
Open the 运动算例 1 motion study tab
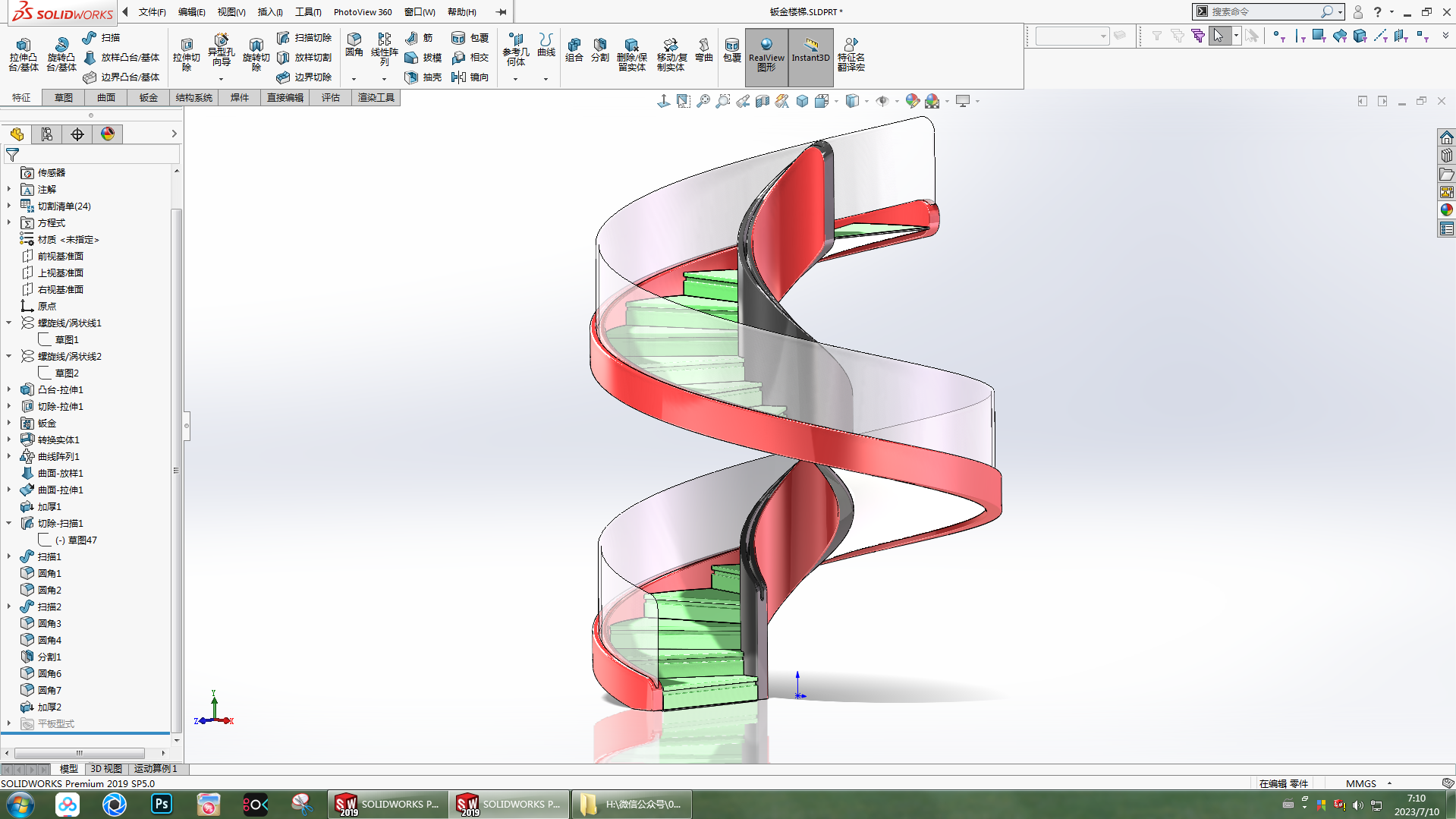[x=156, y=769]
